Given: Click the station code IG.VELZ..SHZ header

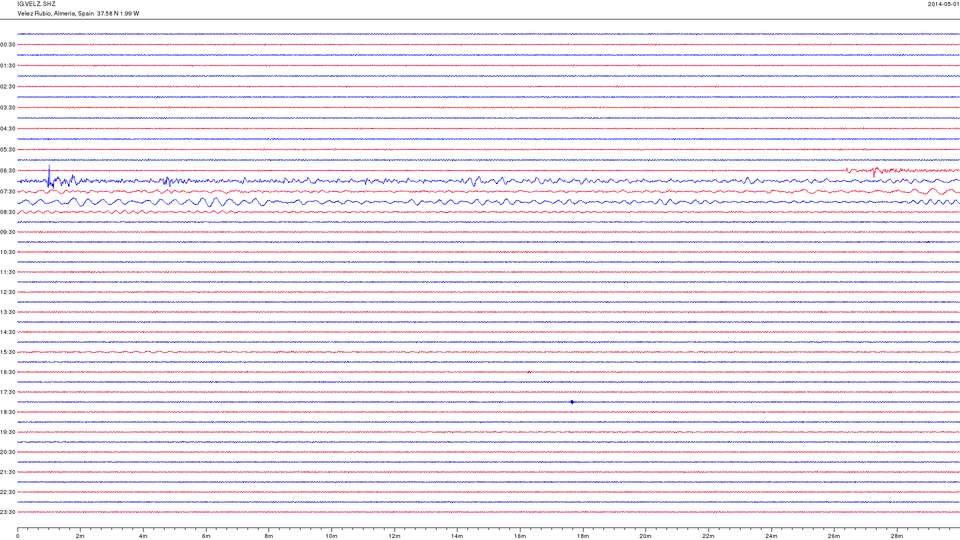Looking at the screenshot, I should 36,4.
